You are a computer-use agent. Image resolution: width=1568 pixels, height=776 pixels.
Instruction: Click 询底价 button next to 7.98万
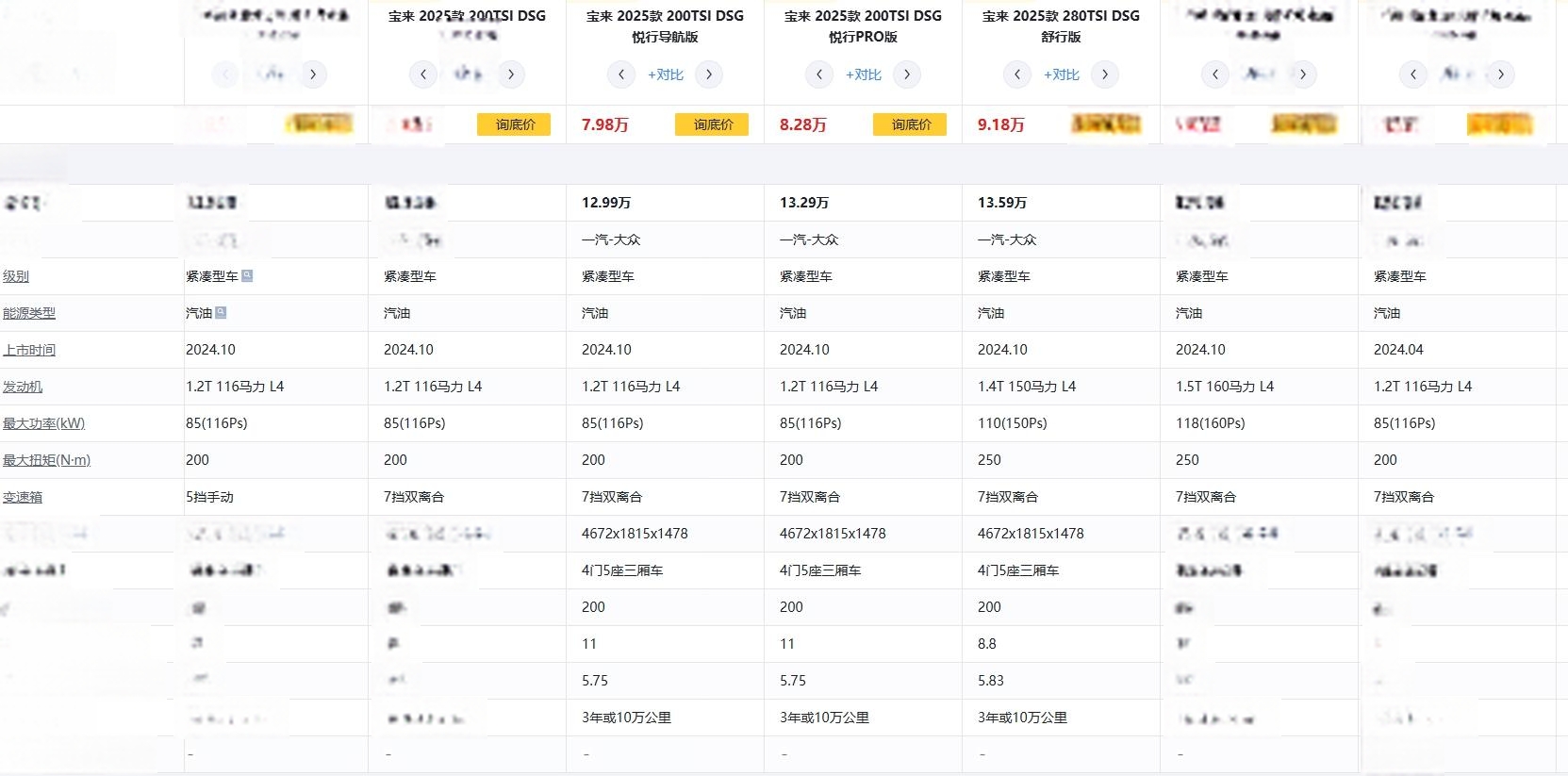tap(712, 124)
